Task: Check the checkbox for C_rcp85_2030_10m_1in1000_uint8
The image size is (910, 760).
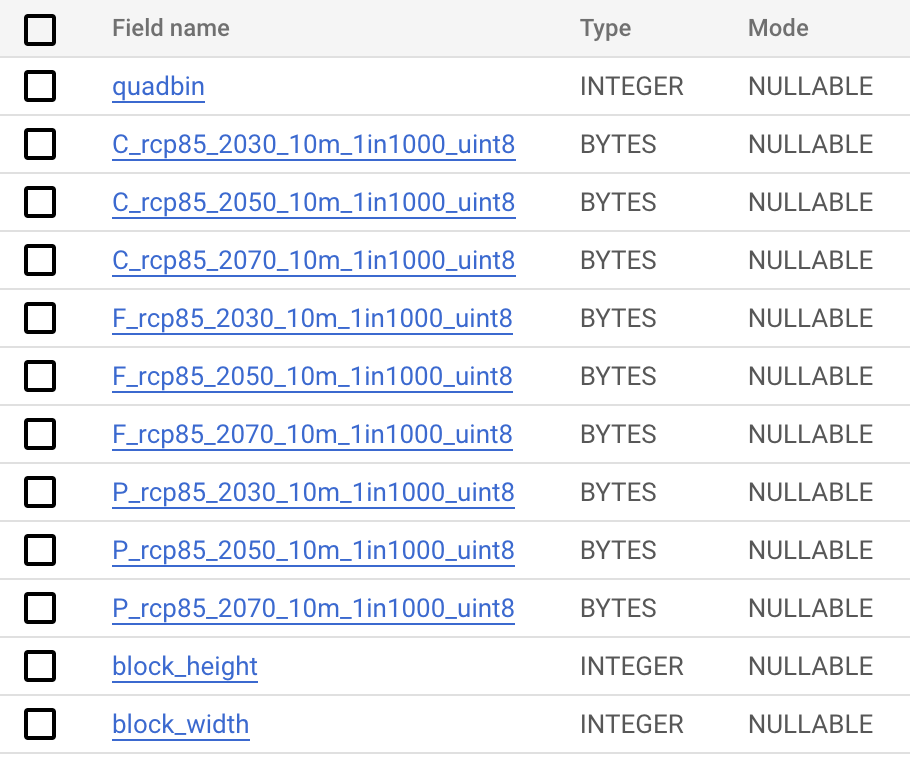Action: click(40, 144)
